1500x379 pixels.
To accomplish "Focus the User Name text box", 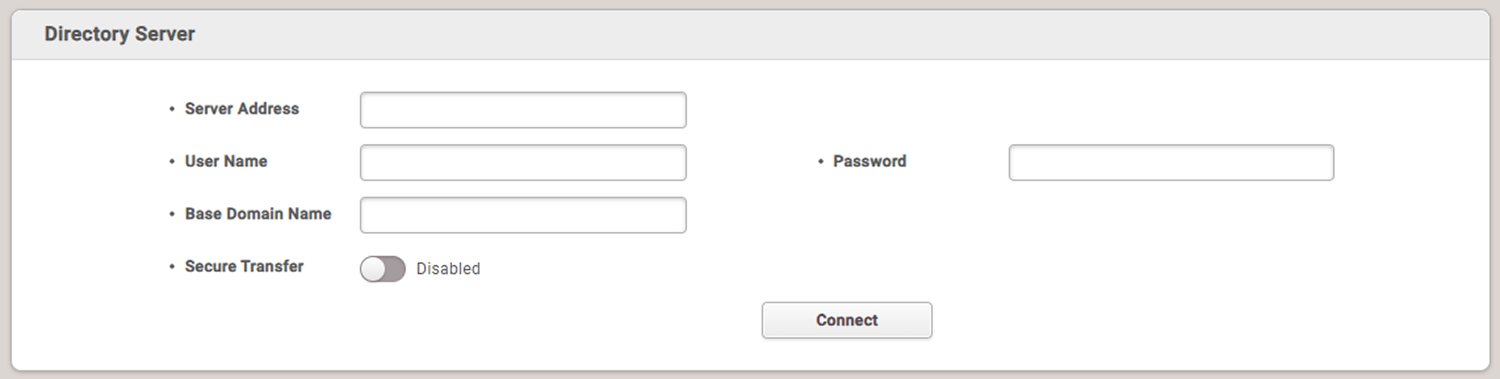I will pos(523,162).
